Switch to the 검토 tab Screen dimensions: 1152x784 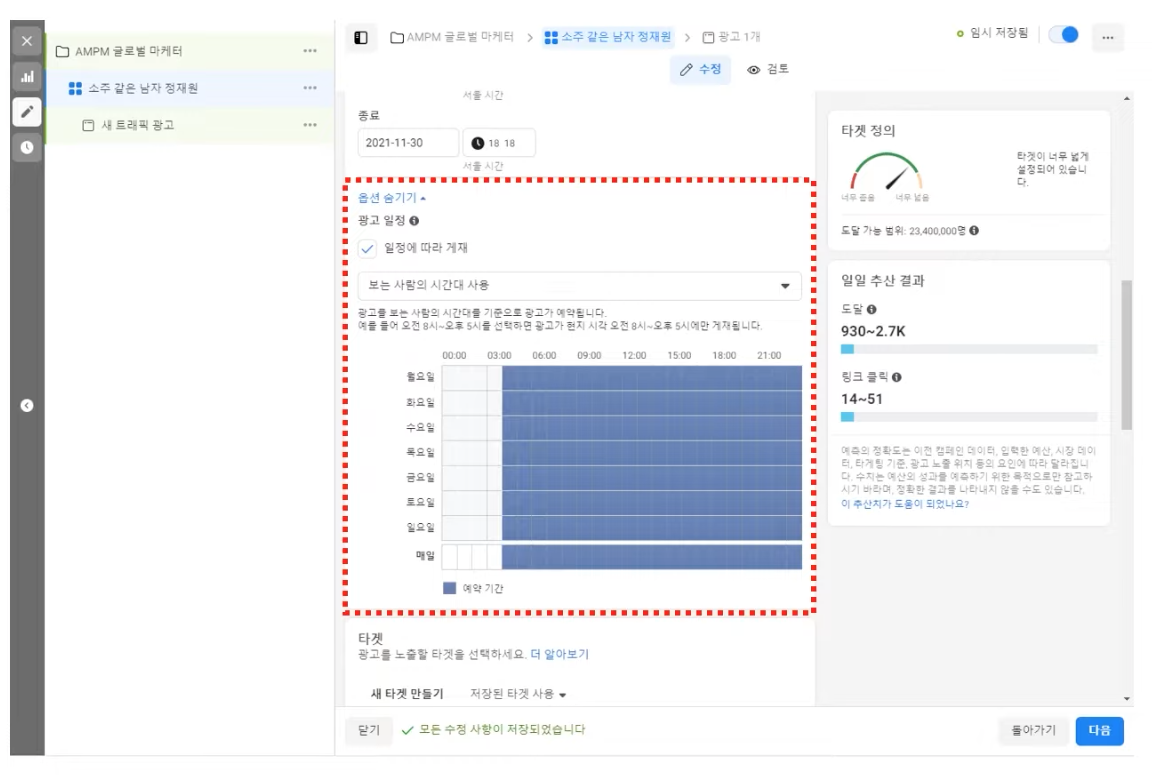pos(768,69)
